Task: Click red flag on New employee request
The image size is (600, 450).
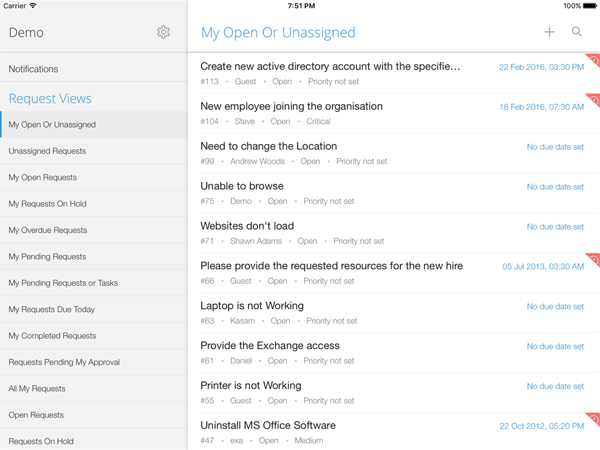Action: coord(593,100)
